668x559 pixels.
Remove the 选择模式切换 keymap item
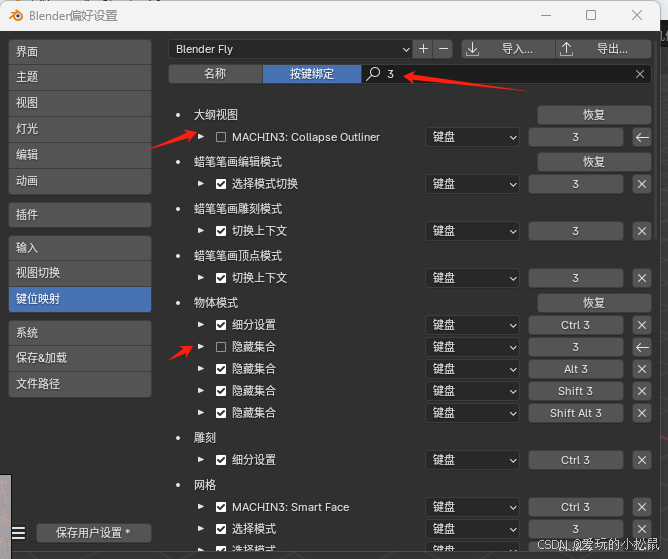pyautogui.click(x=642, y=184)
